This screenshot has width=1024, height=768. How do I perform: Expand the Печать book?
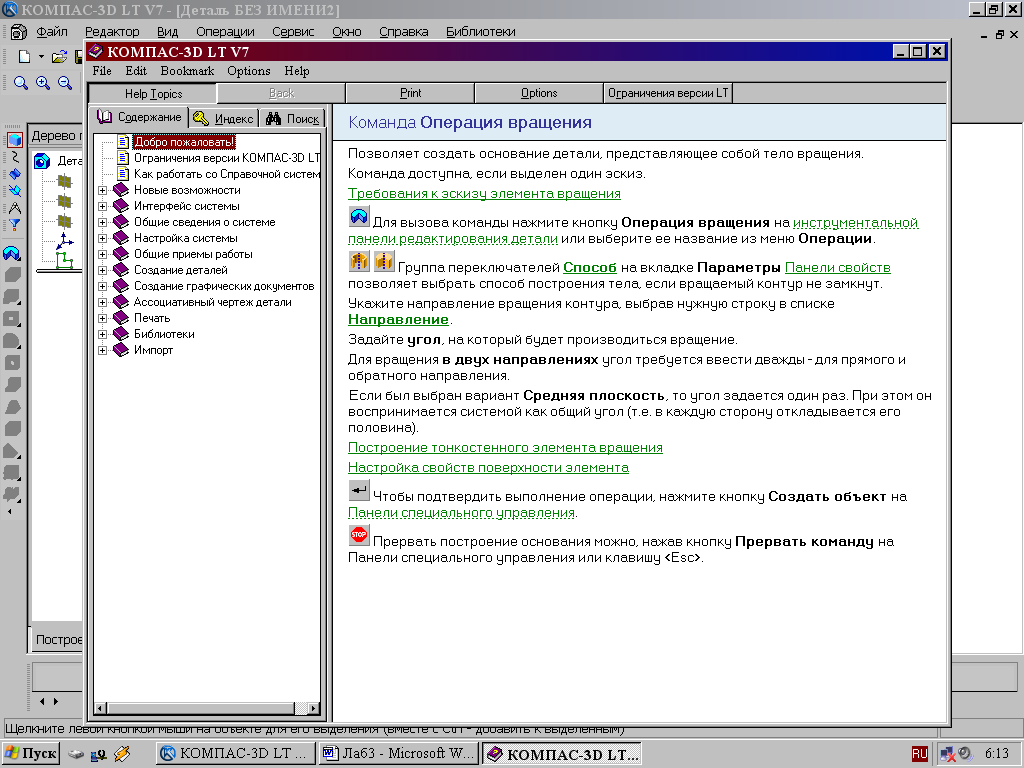103,318
